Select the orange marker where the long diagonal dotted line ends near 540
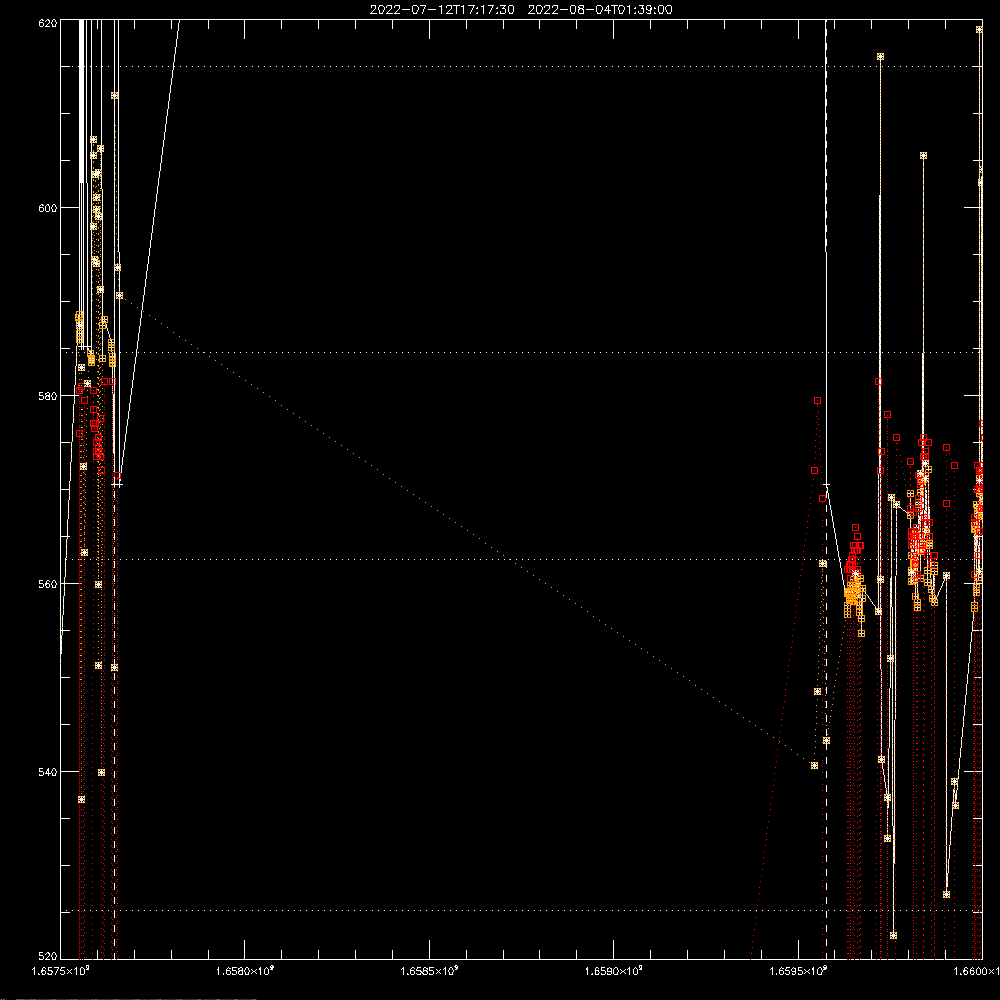 pyautogui.click(x=814, y=765)
